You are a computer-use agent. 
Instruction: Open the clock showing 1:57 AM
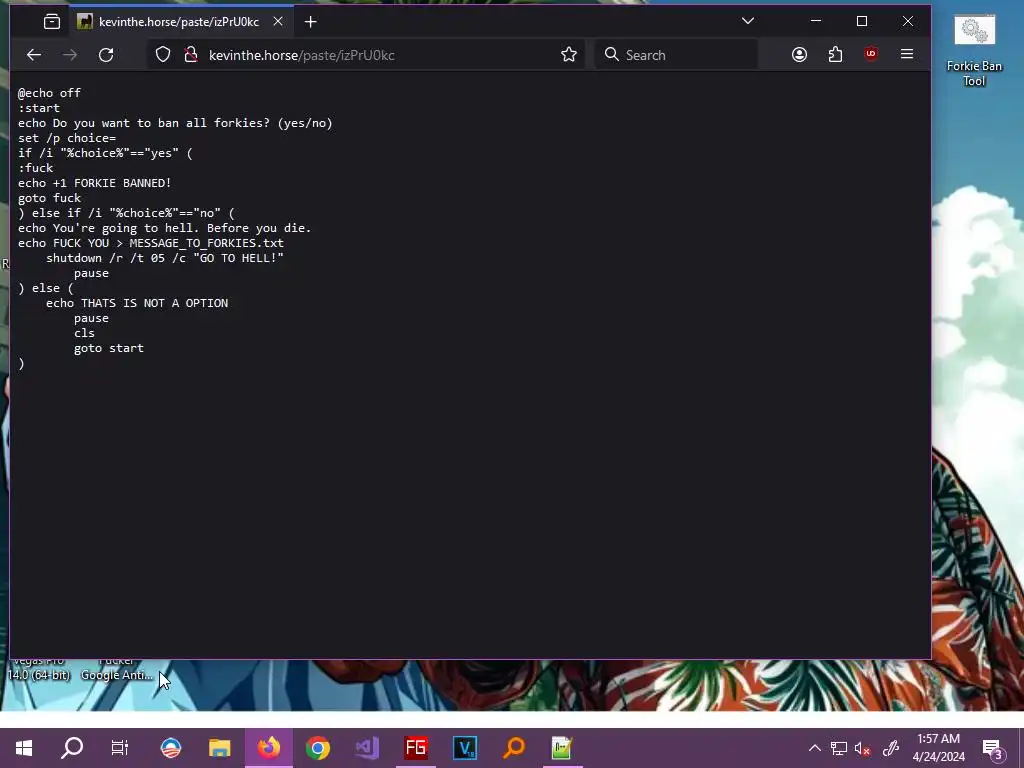pos(938,748)
